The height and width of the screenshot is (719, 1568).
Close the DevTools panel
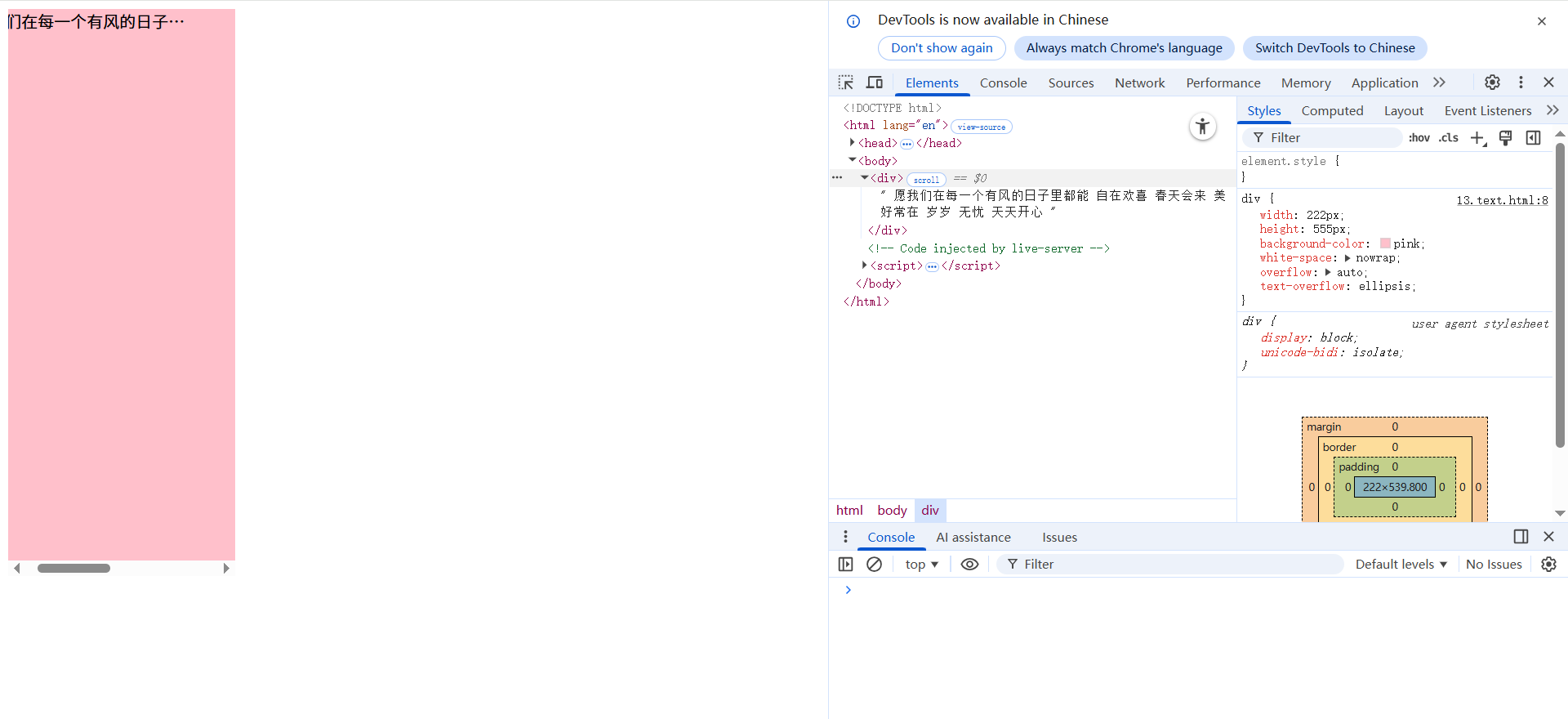pyautogui.click(x=1548, y=83)
